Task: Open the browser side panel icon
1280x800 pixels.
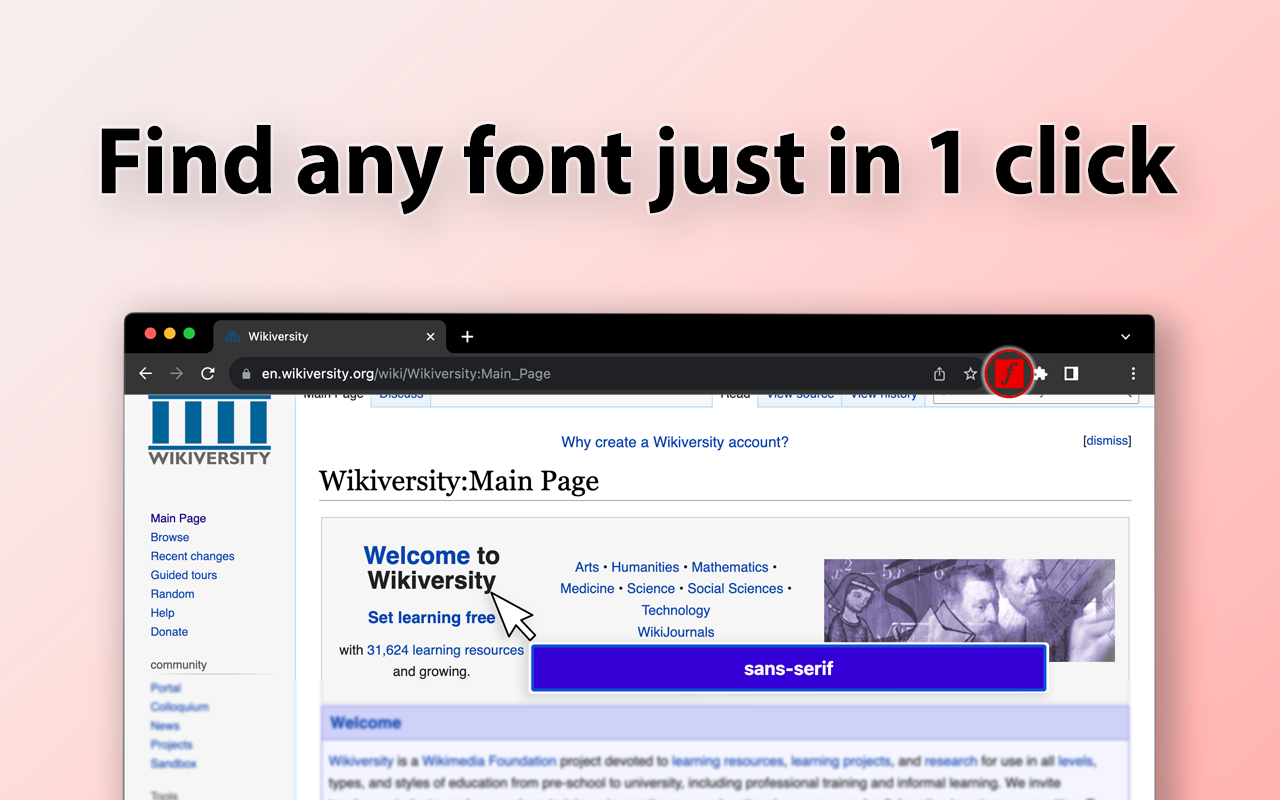Action: pos(1070,373)
